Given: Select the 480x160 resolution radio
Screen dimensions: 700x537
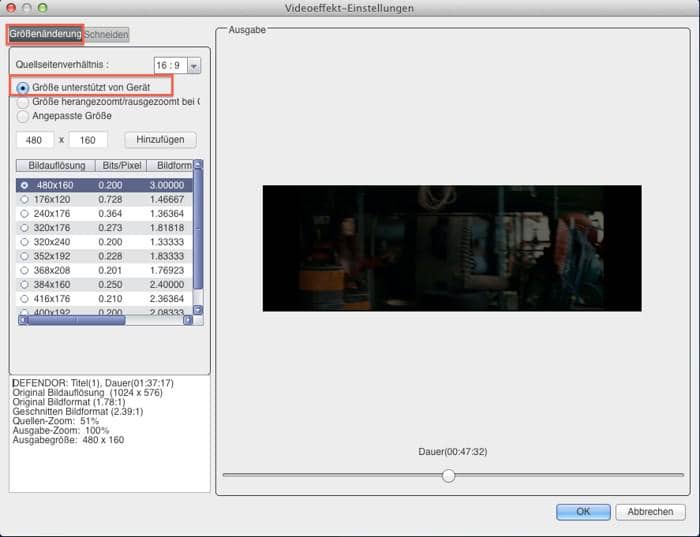Looking at the screenshot, I should pos(24,185).
